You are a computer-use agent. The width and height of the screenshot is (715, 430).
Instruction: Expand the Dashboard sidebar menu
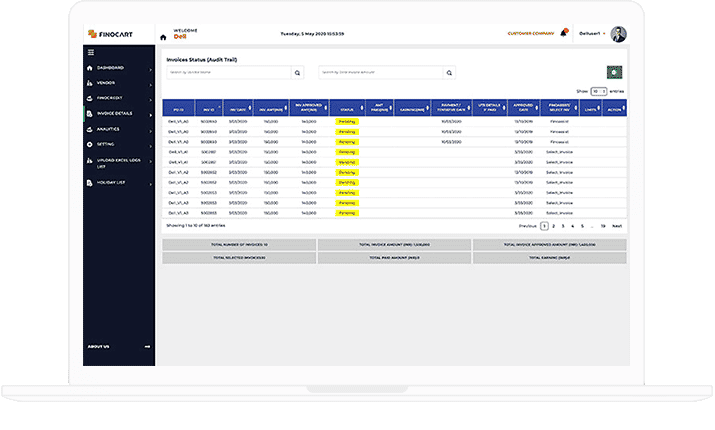[x=118, y=67]
